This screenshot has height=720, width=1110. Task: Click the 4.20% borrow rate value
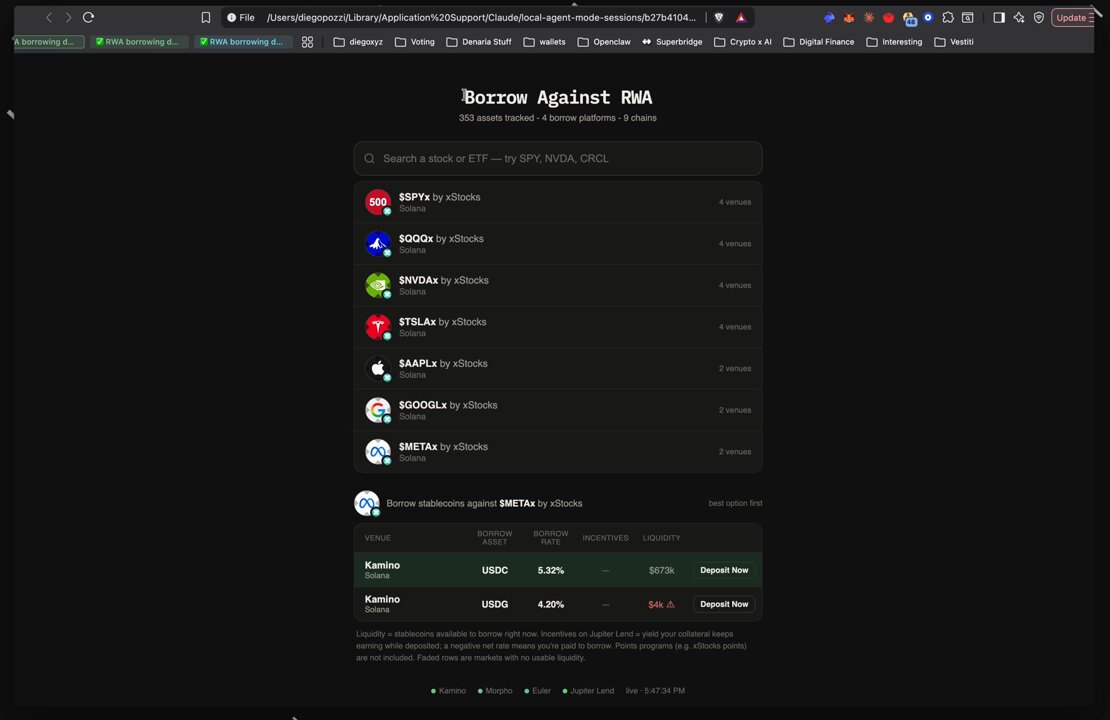551,605
